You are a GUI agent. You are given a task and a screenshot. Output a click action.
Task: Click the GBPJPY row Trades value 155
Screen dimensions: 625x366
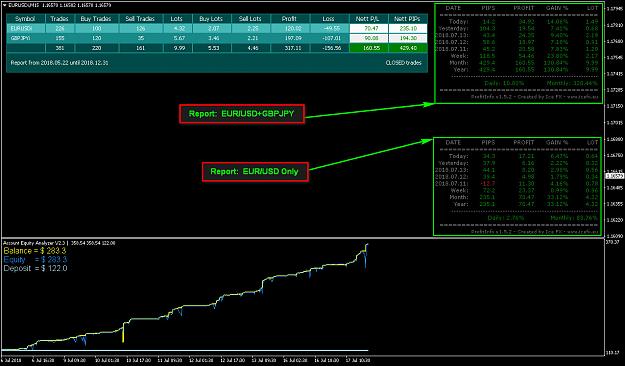[x=59, y=38]
